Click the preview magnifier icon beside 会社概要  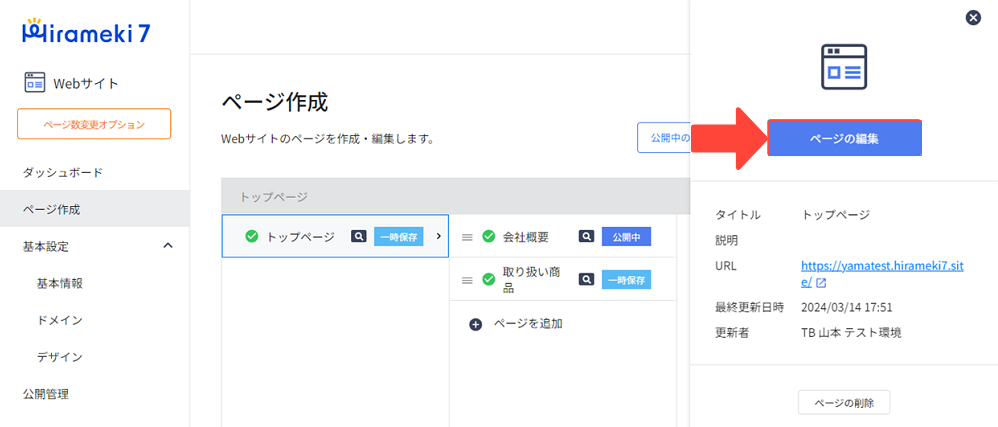tap(588, 237)
